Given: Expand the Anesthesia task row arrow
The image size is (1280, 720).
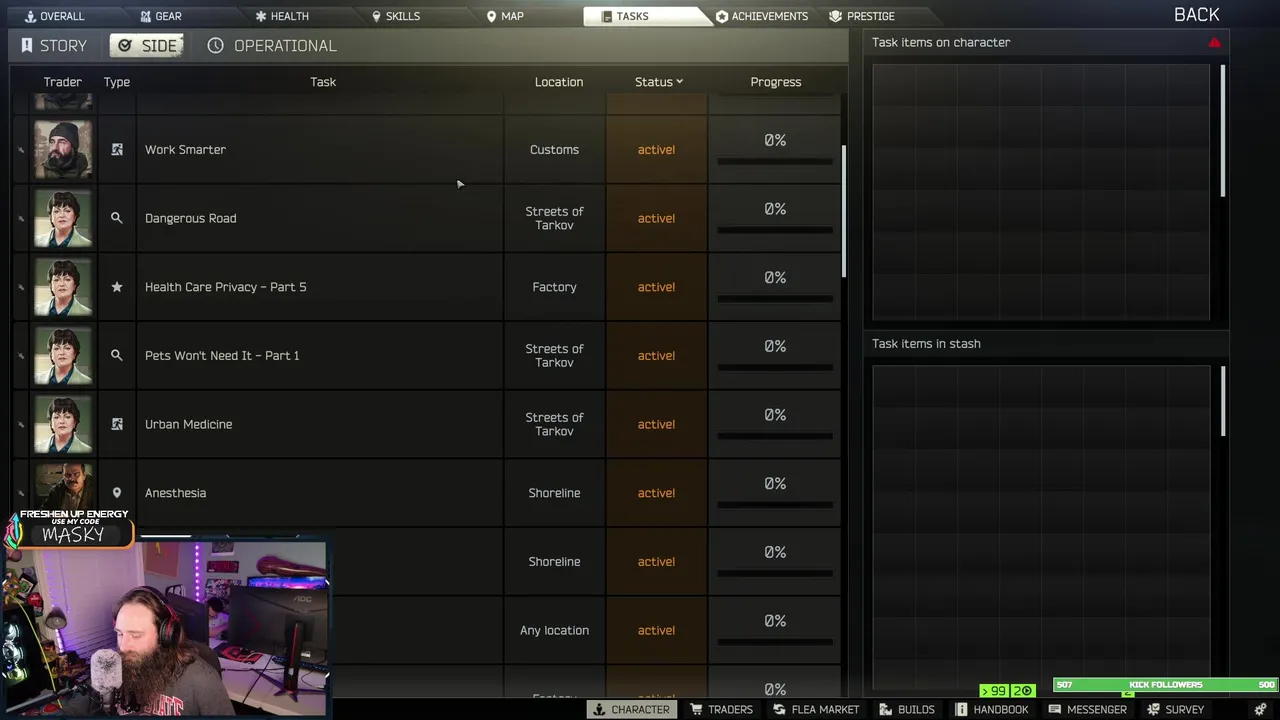Looking at the screenshot, I should click(21, 494).
